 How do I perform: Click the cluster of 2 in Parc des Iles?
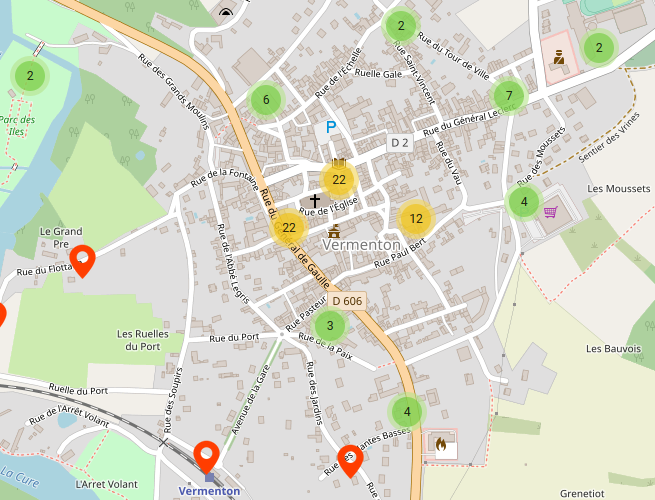coord(30,76)
